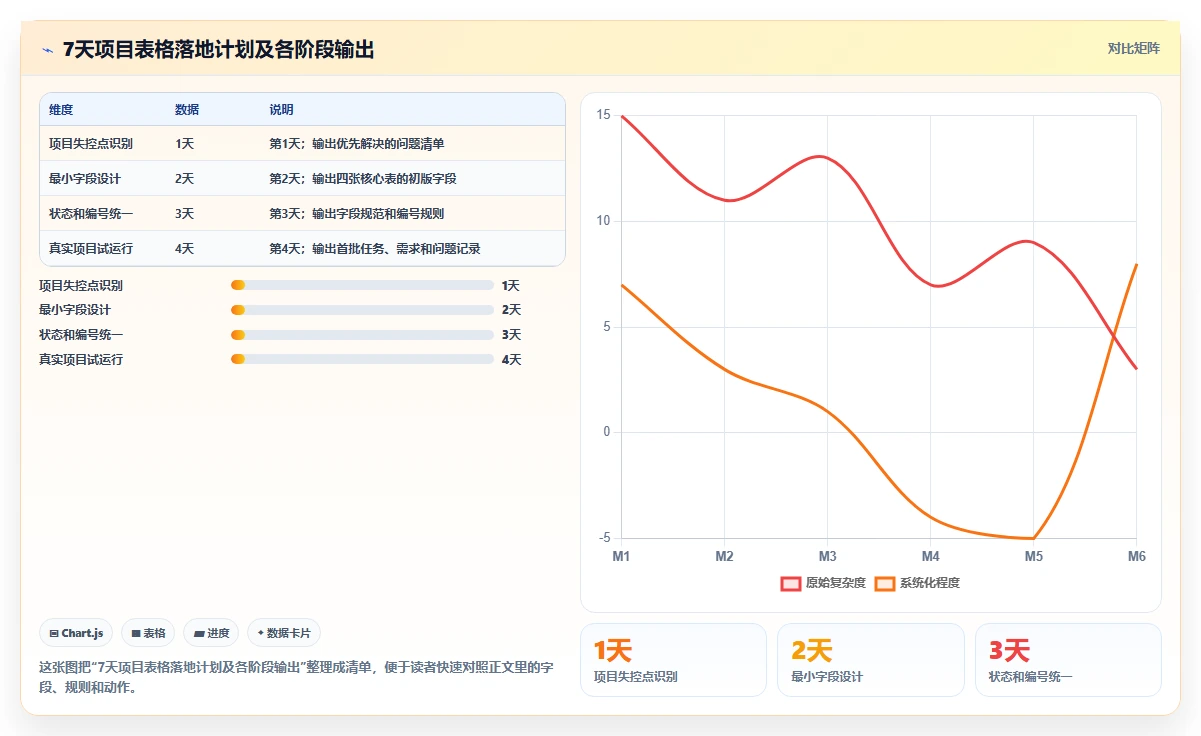Click the 进度 tag chip
This screenshot has width=1201, height=736.
pyautogui.click(x=211, y=633)
